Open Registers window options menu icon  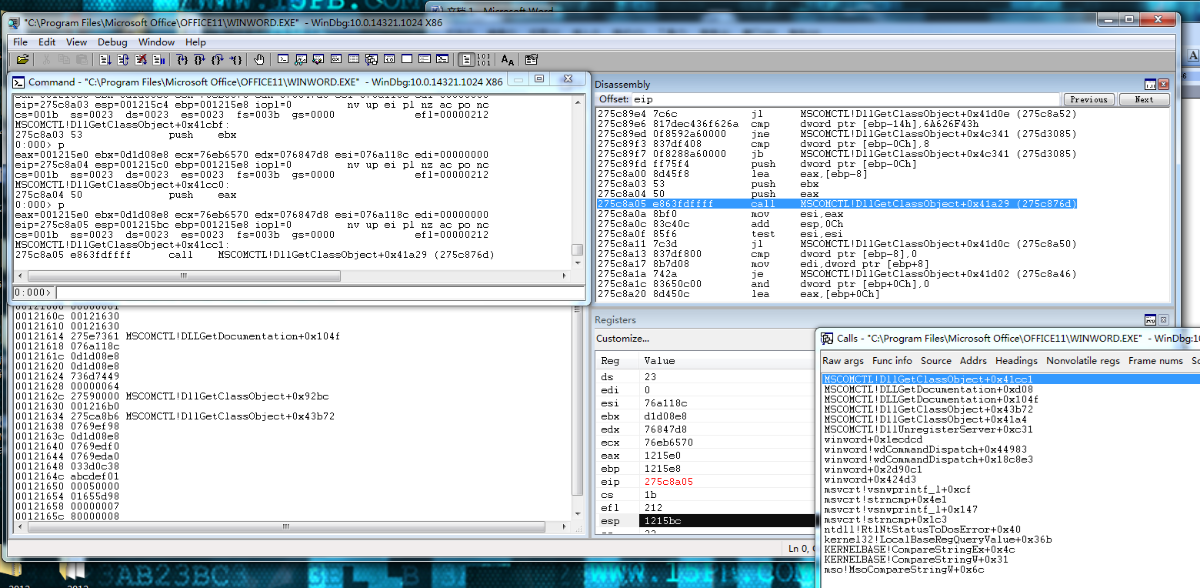[1150, 319]
